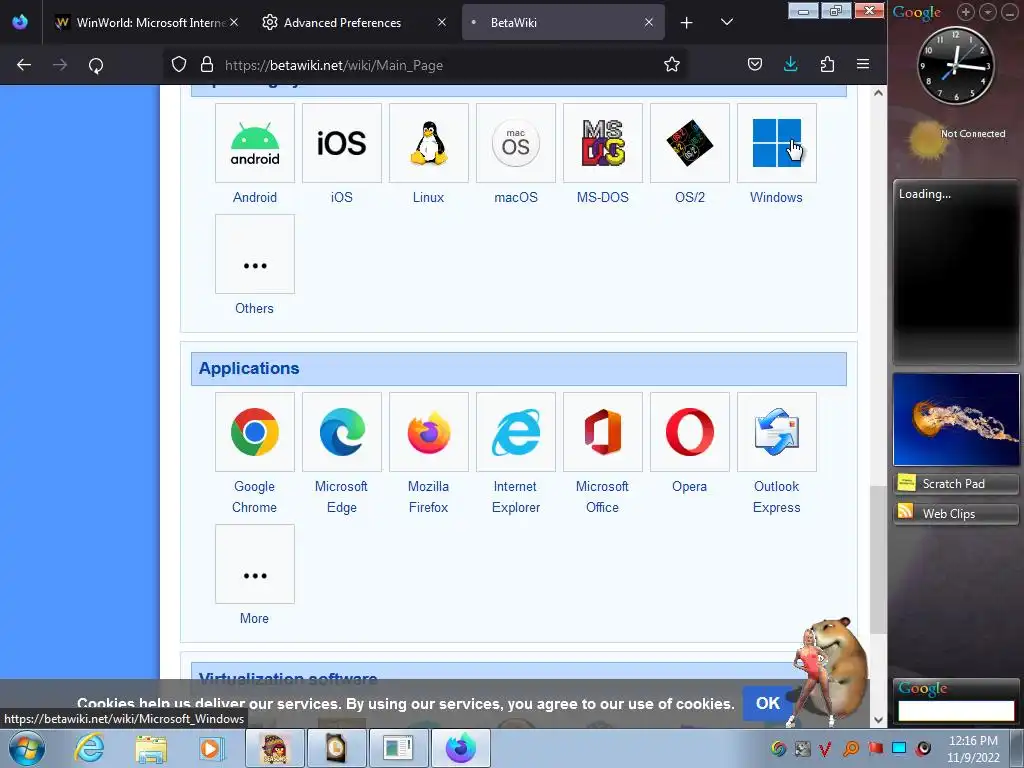Open the Google Chrome icon
The width and height of the screenshot is (1024, 768).
coord(255,432)
